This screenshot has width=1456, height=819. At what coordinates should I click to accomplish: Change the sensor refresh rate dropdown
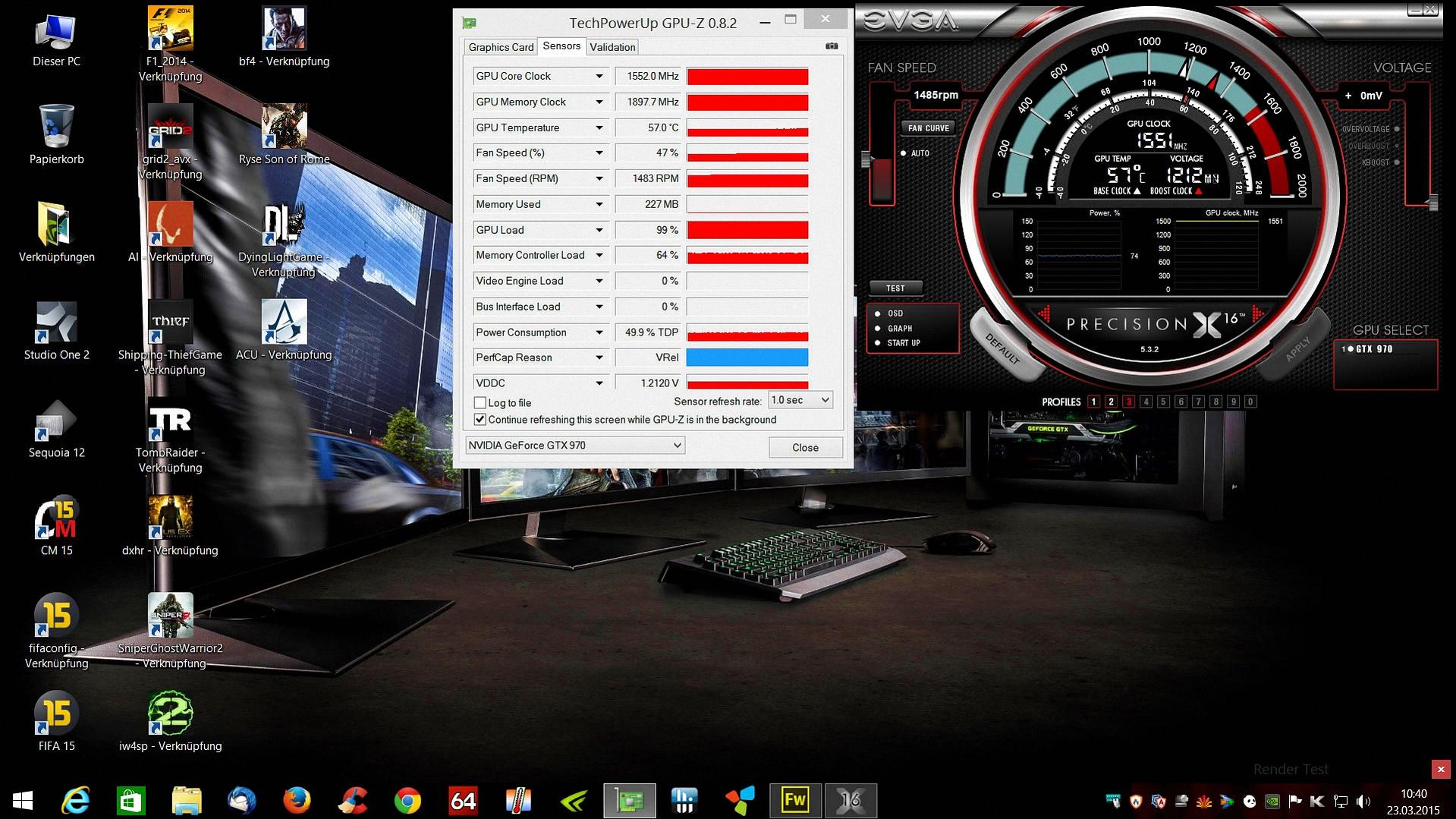pyautogui.click(x=800, y=400)
